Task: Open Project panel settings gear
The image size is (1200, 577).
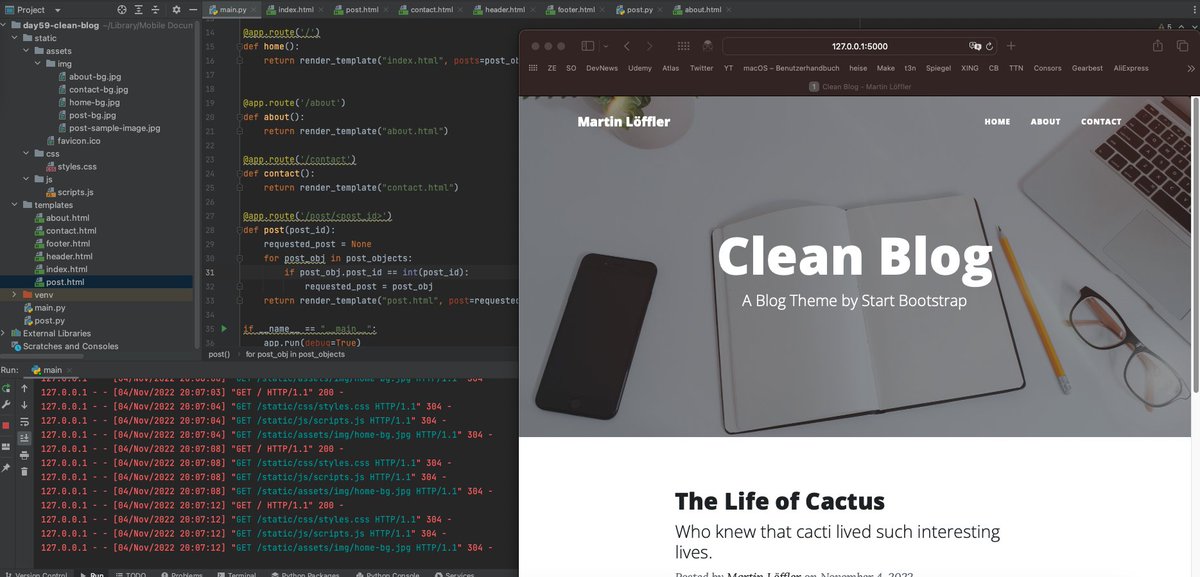Action: [x=174, y=9]
